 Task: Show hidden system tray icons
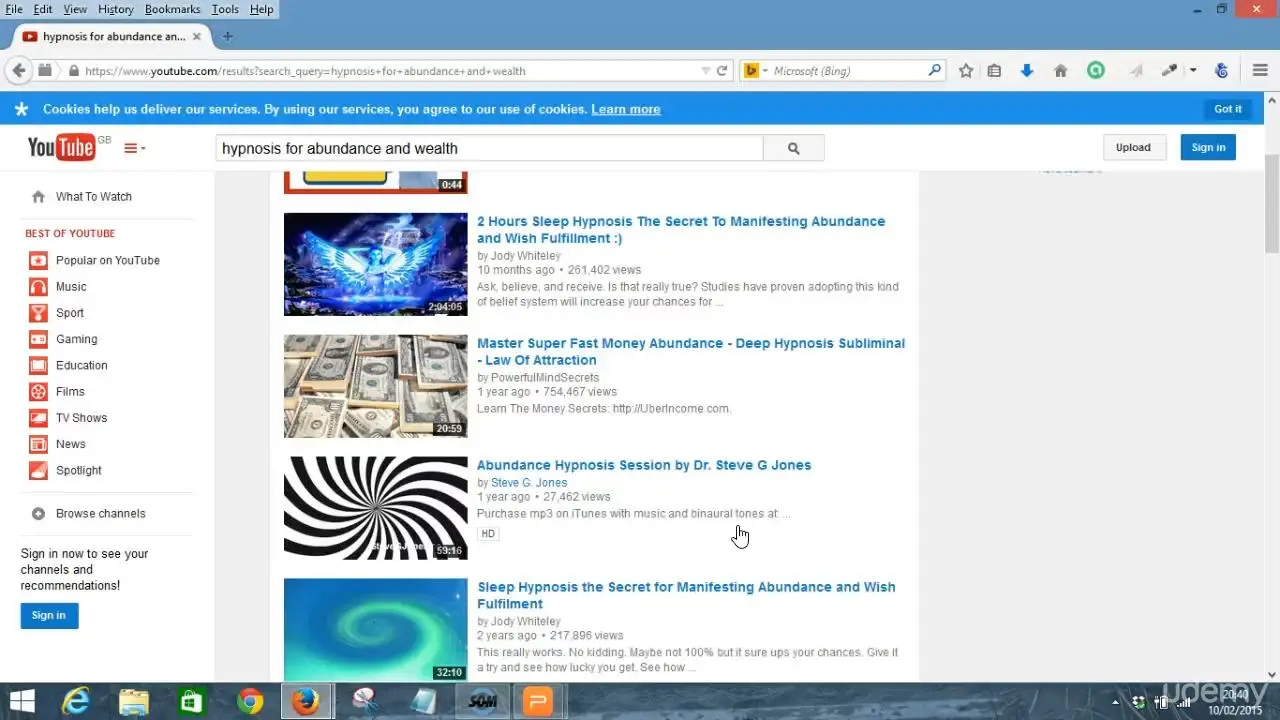pos(1116,702)
